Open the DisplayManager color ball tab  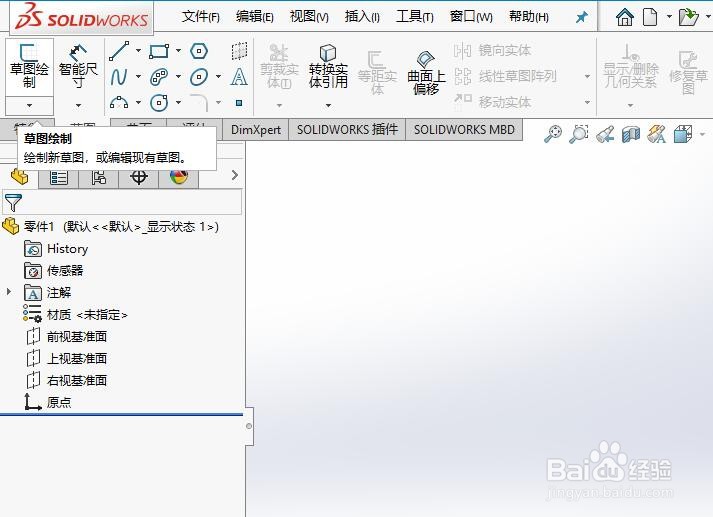(x=179, y=177)
